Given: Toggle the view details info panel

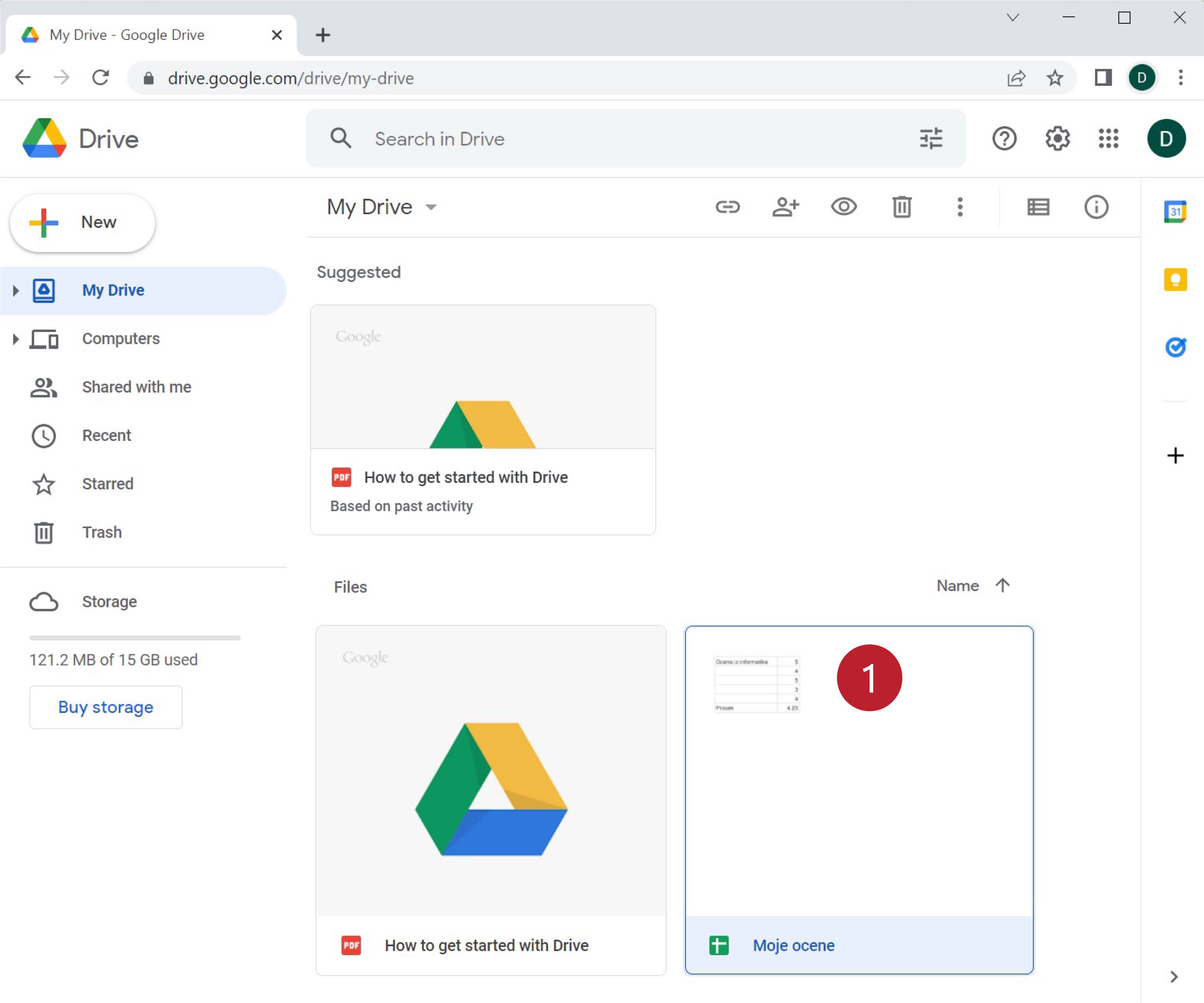Looking at the screenshot, I should 1095,207.
